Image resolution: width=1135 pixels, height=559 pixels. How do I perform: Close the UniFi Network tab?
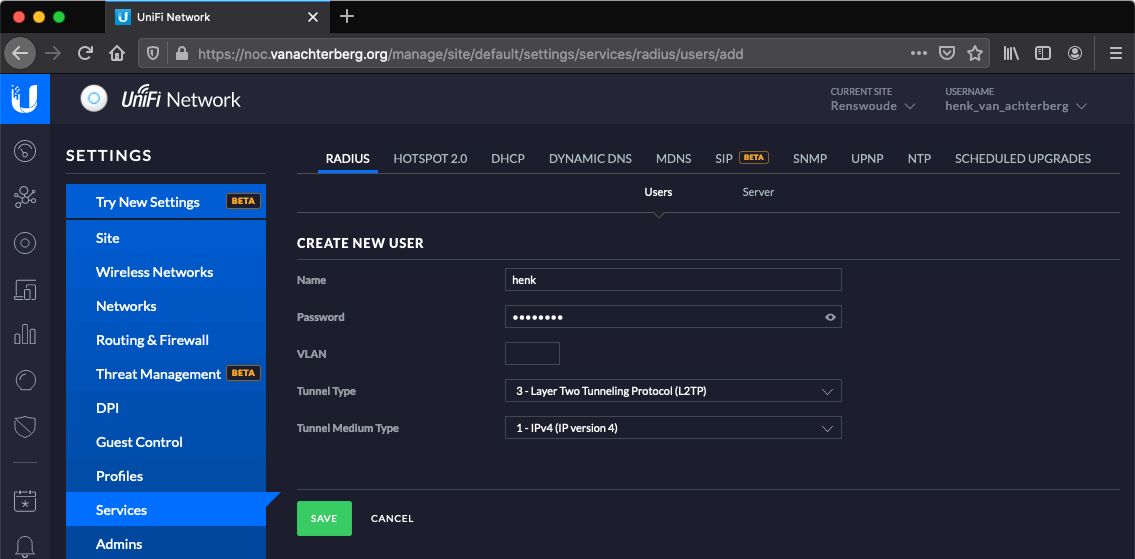[x=313, y=17]
